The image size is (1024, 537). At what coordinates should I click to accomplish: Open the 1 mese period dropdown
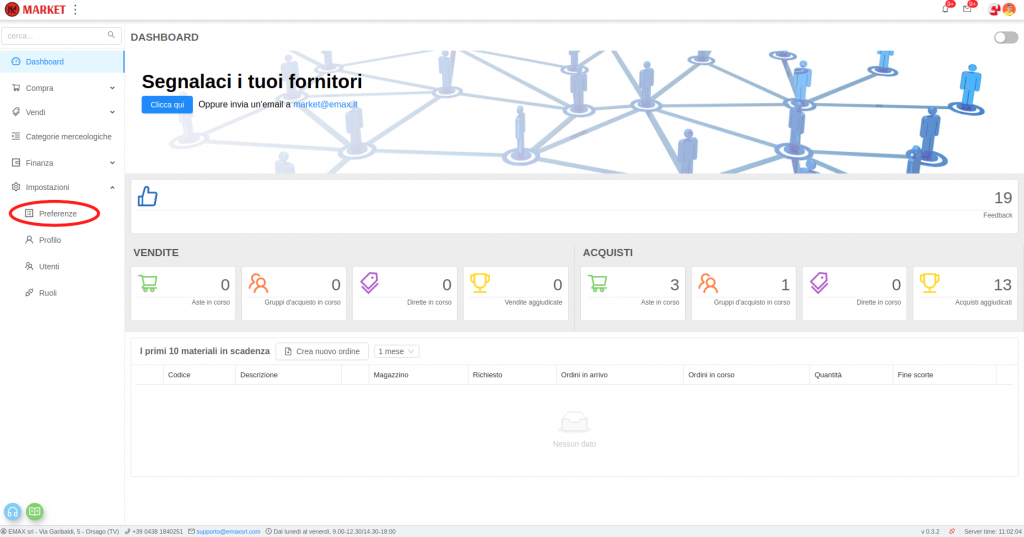click(x=397, y=351)
